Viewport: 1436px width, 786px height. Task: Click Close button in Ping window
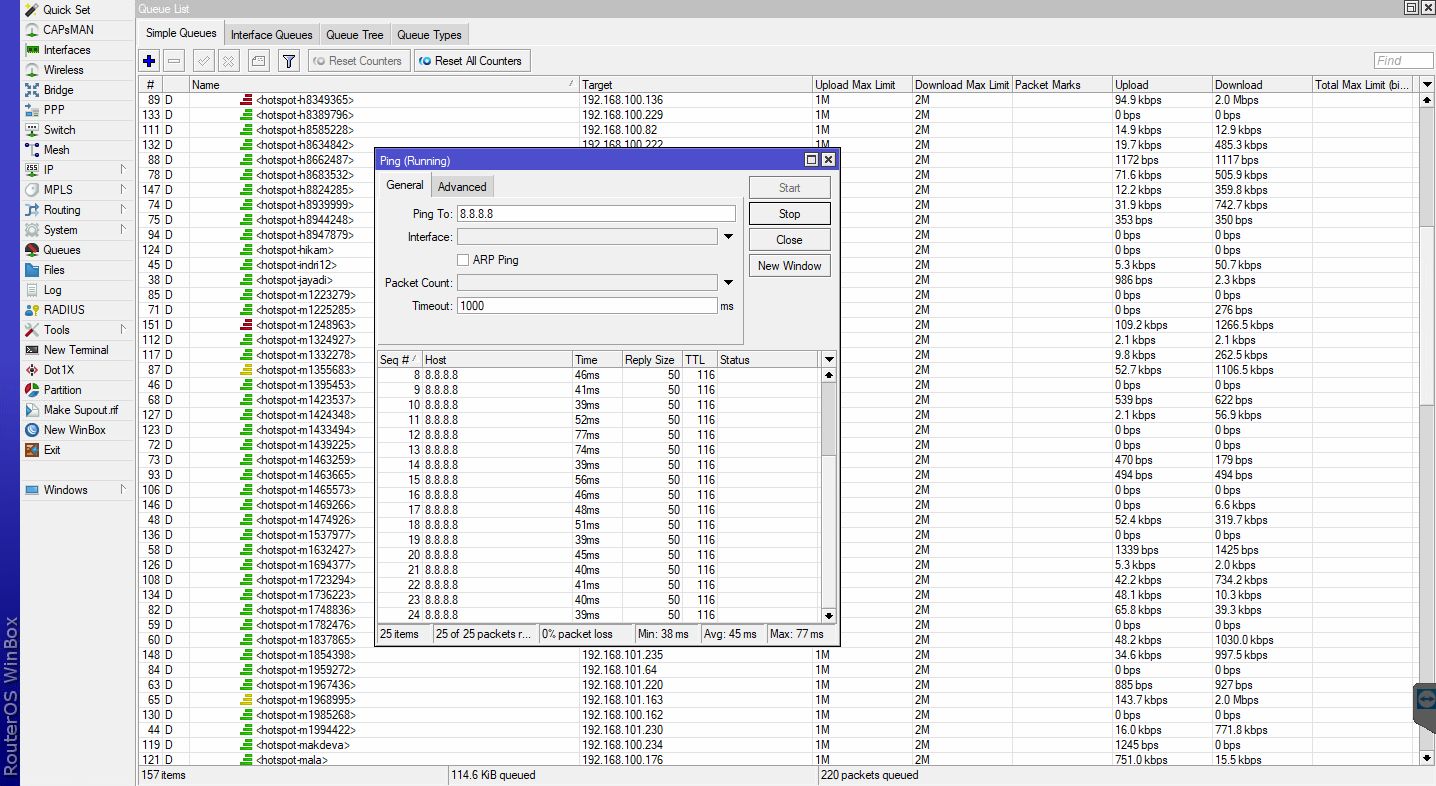click(x=789, y=240)
